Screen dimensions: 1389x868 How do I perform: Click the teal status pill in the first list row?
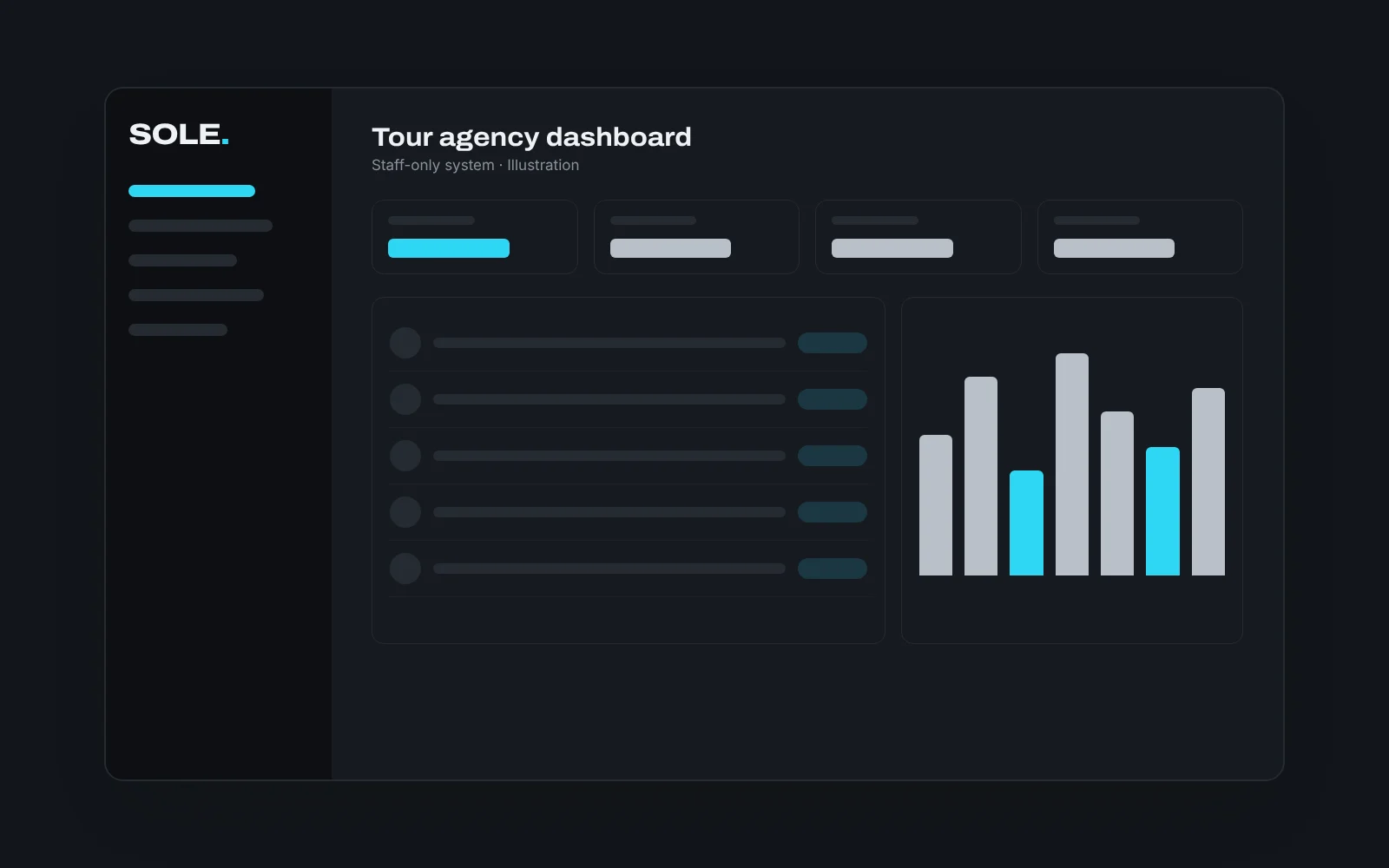[x=833, y=343]
